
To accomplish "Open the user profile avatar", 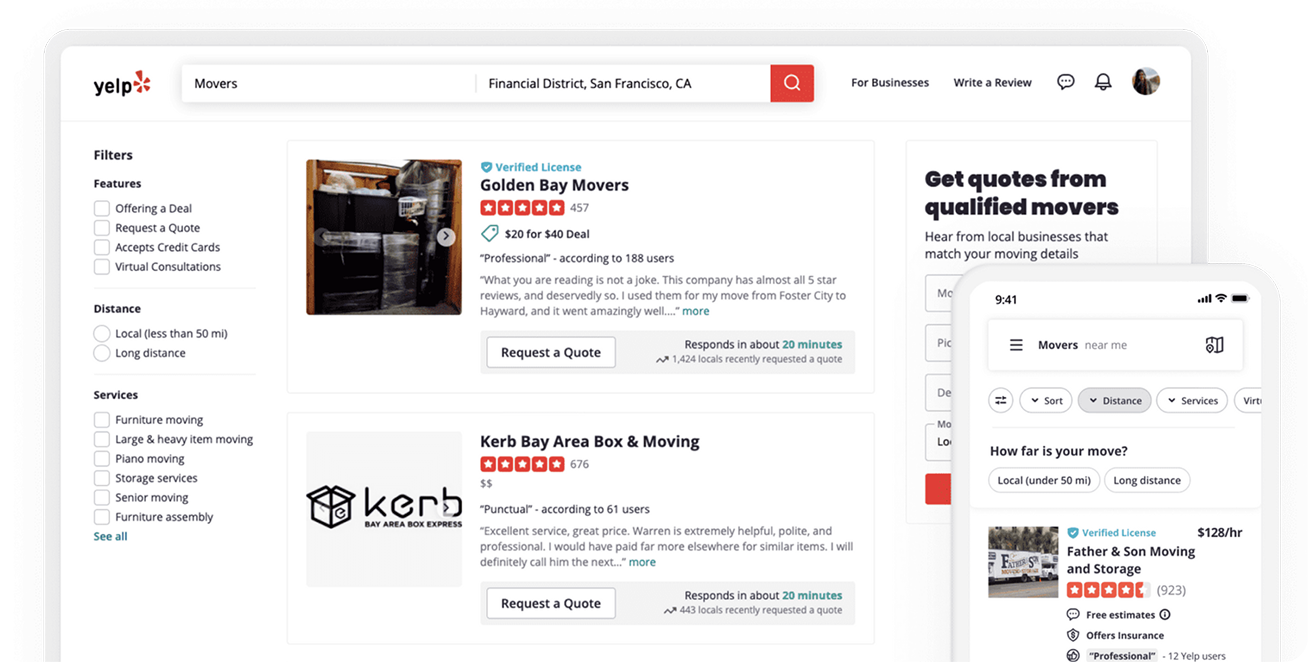I will pyautogui.click(x=1146, y=82).
